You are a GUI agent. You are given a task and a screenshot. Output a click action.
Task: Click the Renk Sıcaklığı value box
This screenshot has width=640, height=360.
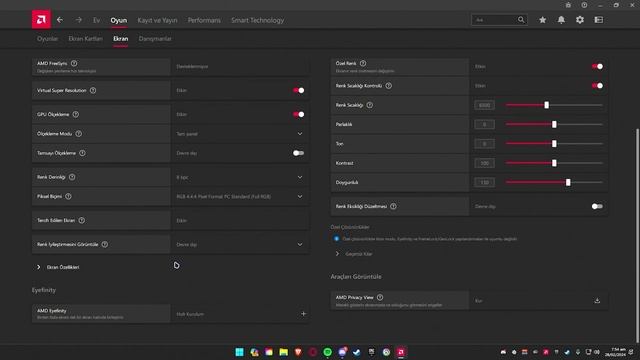coord(484,105)
